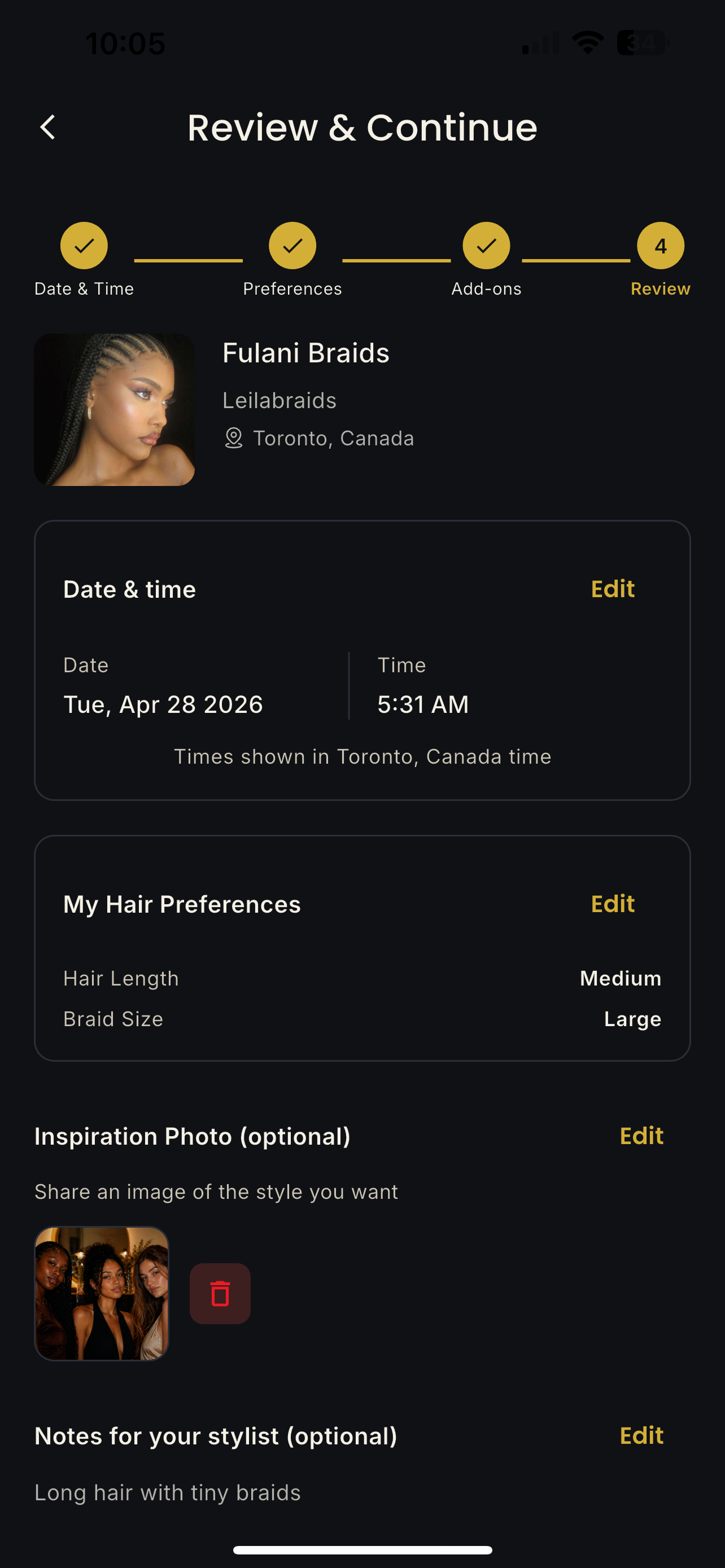The height and width of the screenshot is (1568, 725).
Task: Select the Add-ons step checkmark
Action: click(x=486, y=246)
